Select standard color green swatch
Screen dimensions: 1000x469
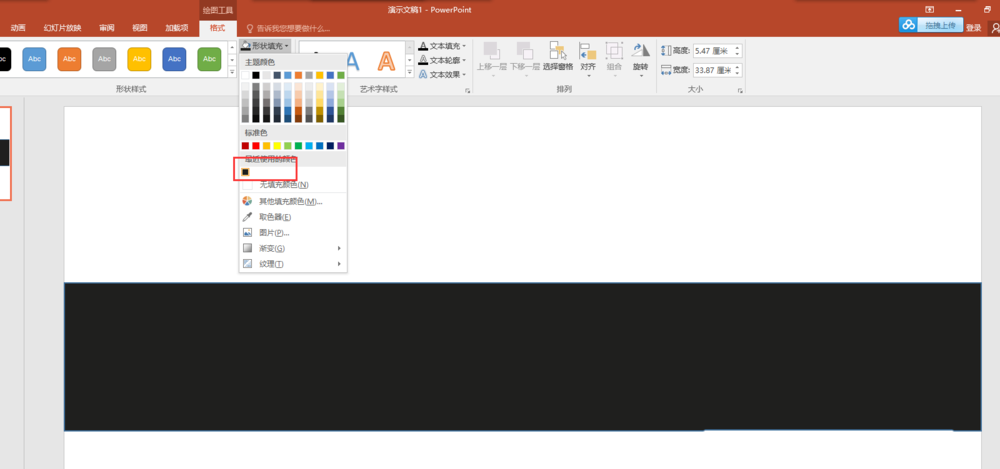pyautogui.click(x=298, y=145)
